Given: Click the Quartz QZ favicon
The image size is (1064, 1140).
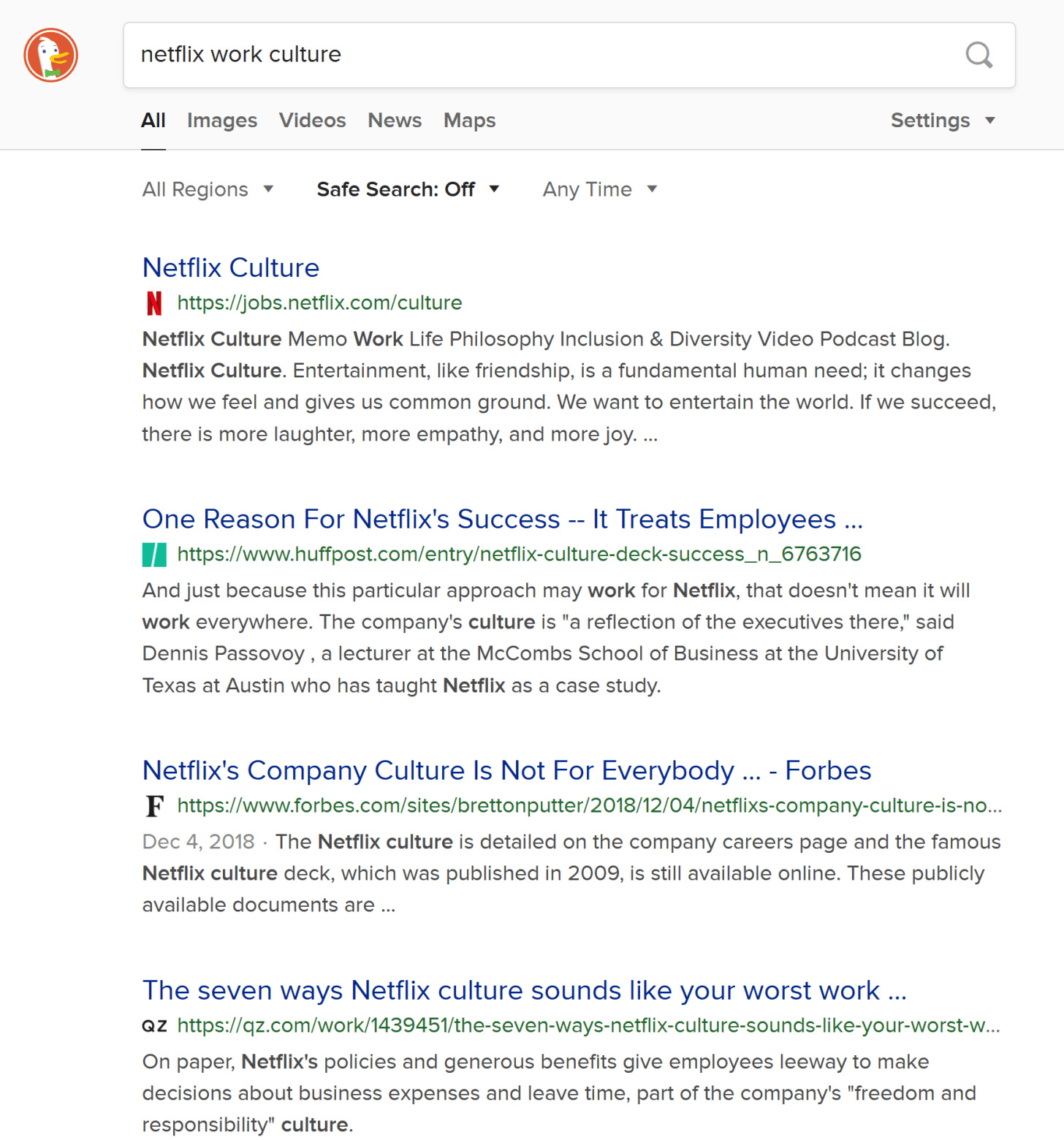Looking at the screenshot, I should pos(154,1026).
